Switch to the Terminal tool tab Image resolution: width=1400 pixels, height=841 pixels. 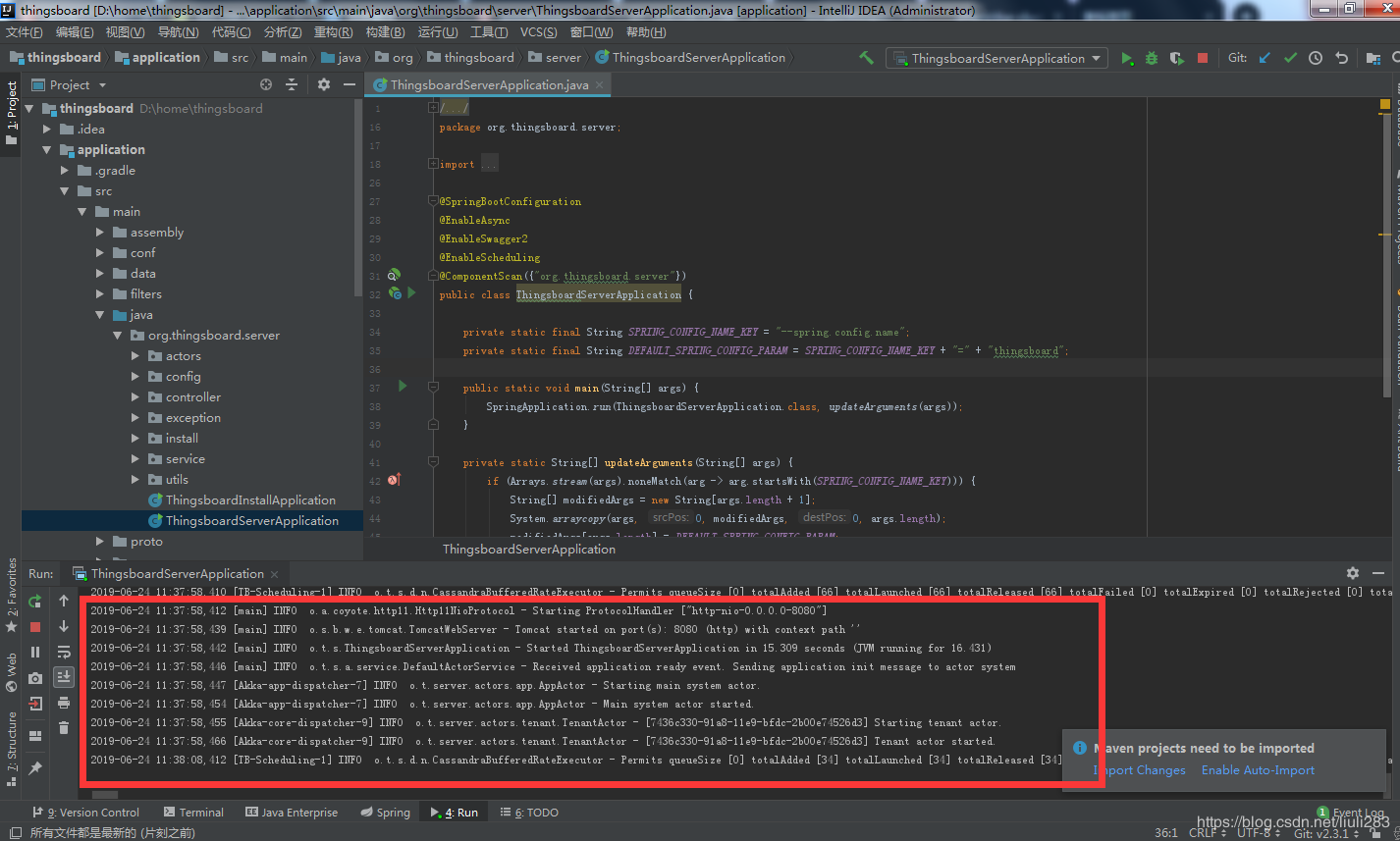point(193,813)
